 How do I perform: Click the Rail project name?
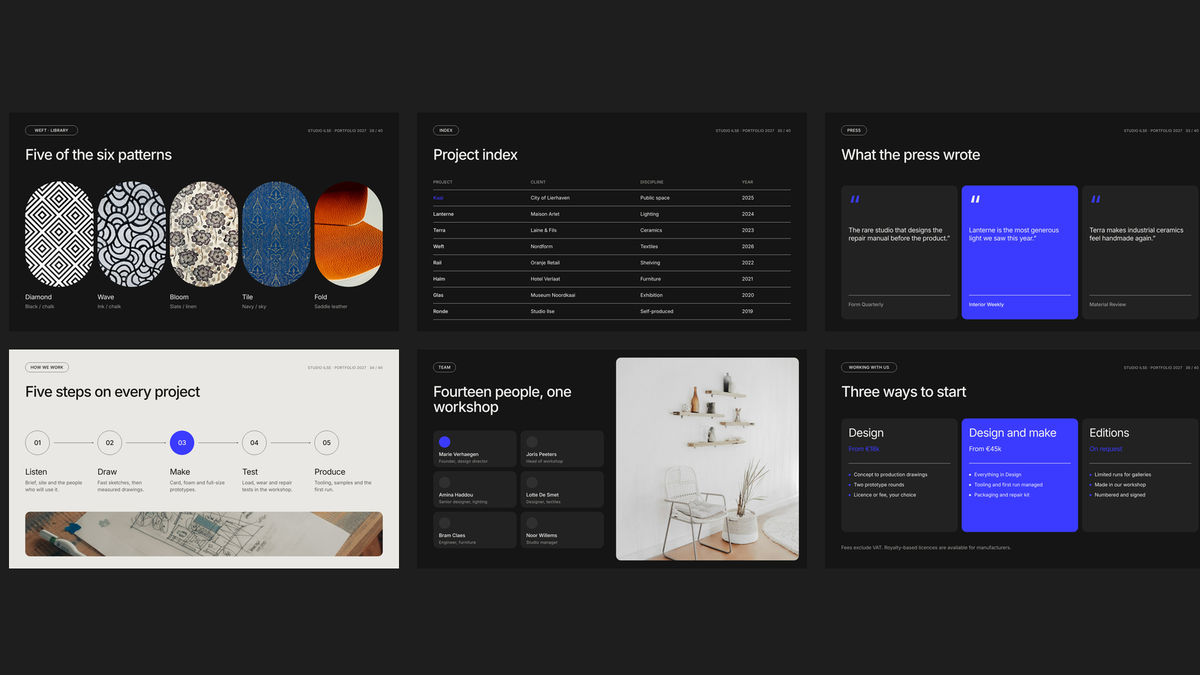[x=438, y=262]
